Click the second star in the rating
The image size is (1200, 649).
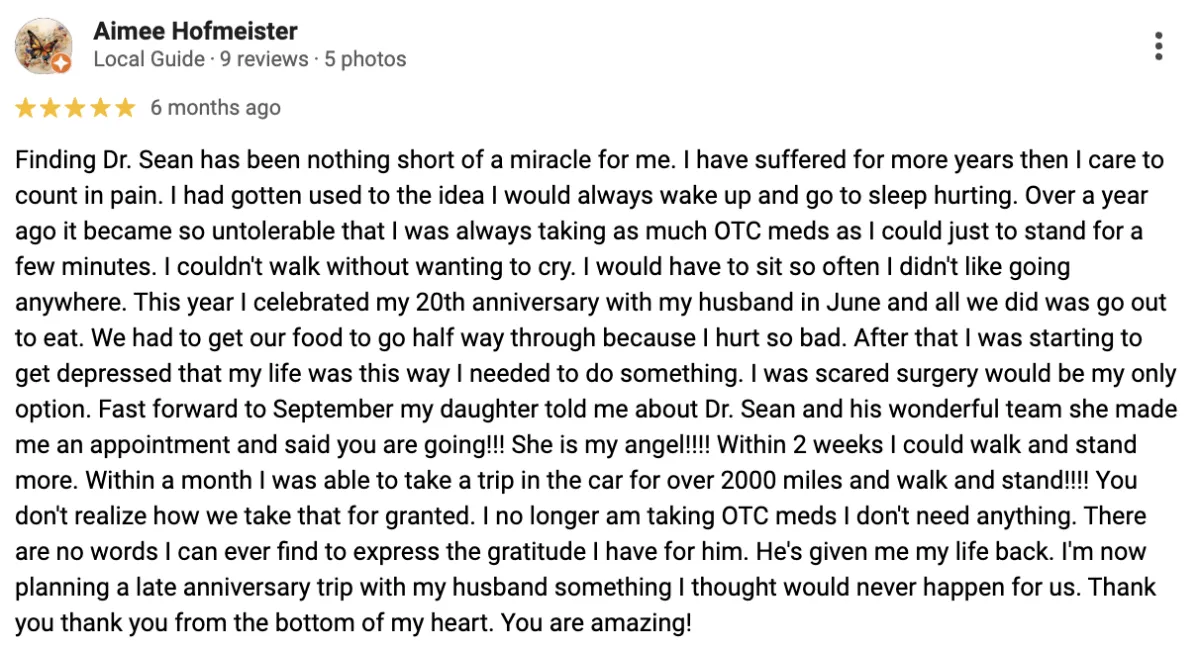pos(50,108)
